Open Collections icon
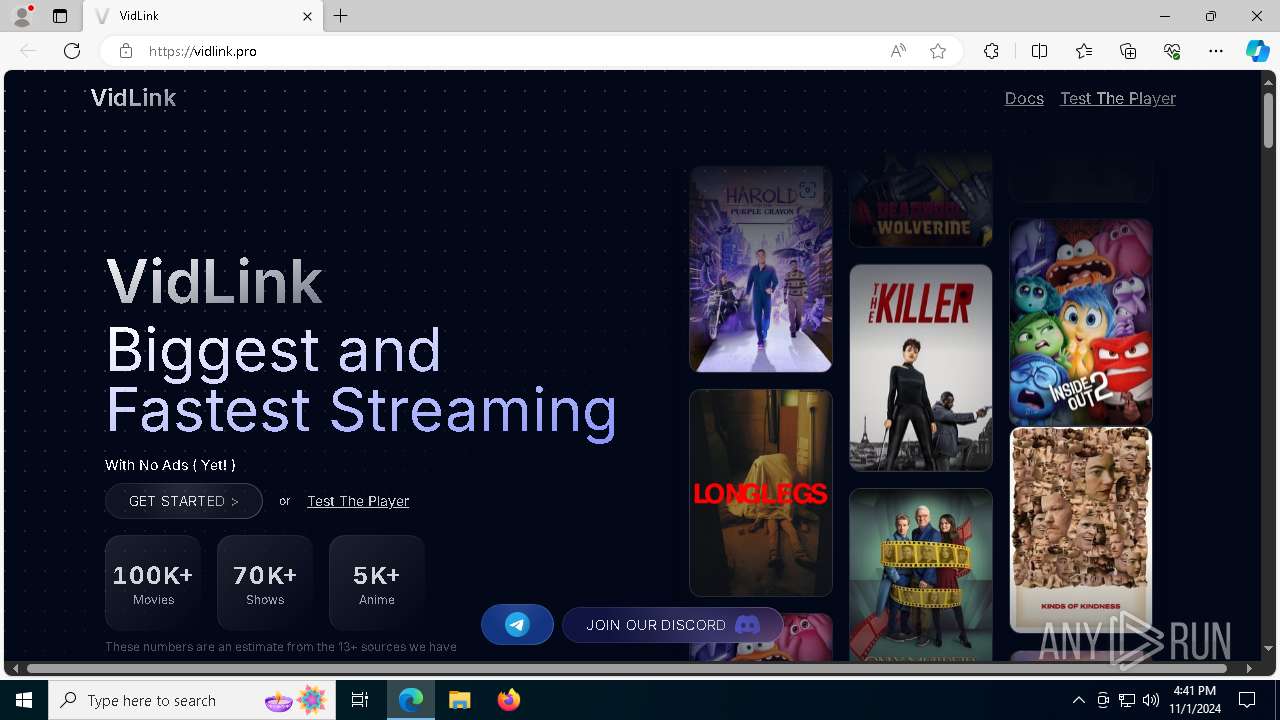1280x720 pixels. 1128,51
